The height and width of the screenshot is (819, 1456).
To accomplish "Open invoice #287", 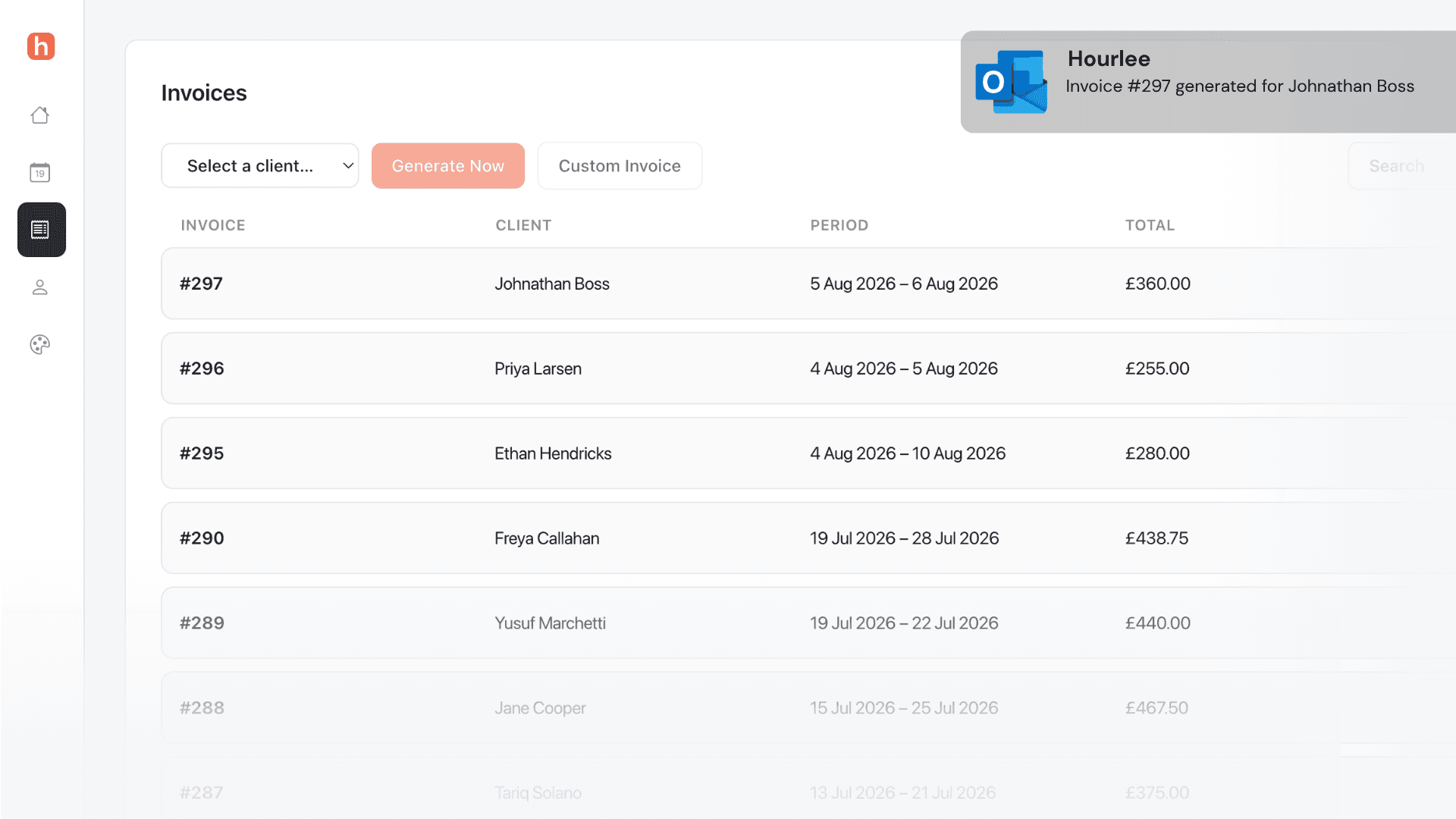I will coord(201,793).
